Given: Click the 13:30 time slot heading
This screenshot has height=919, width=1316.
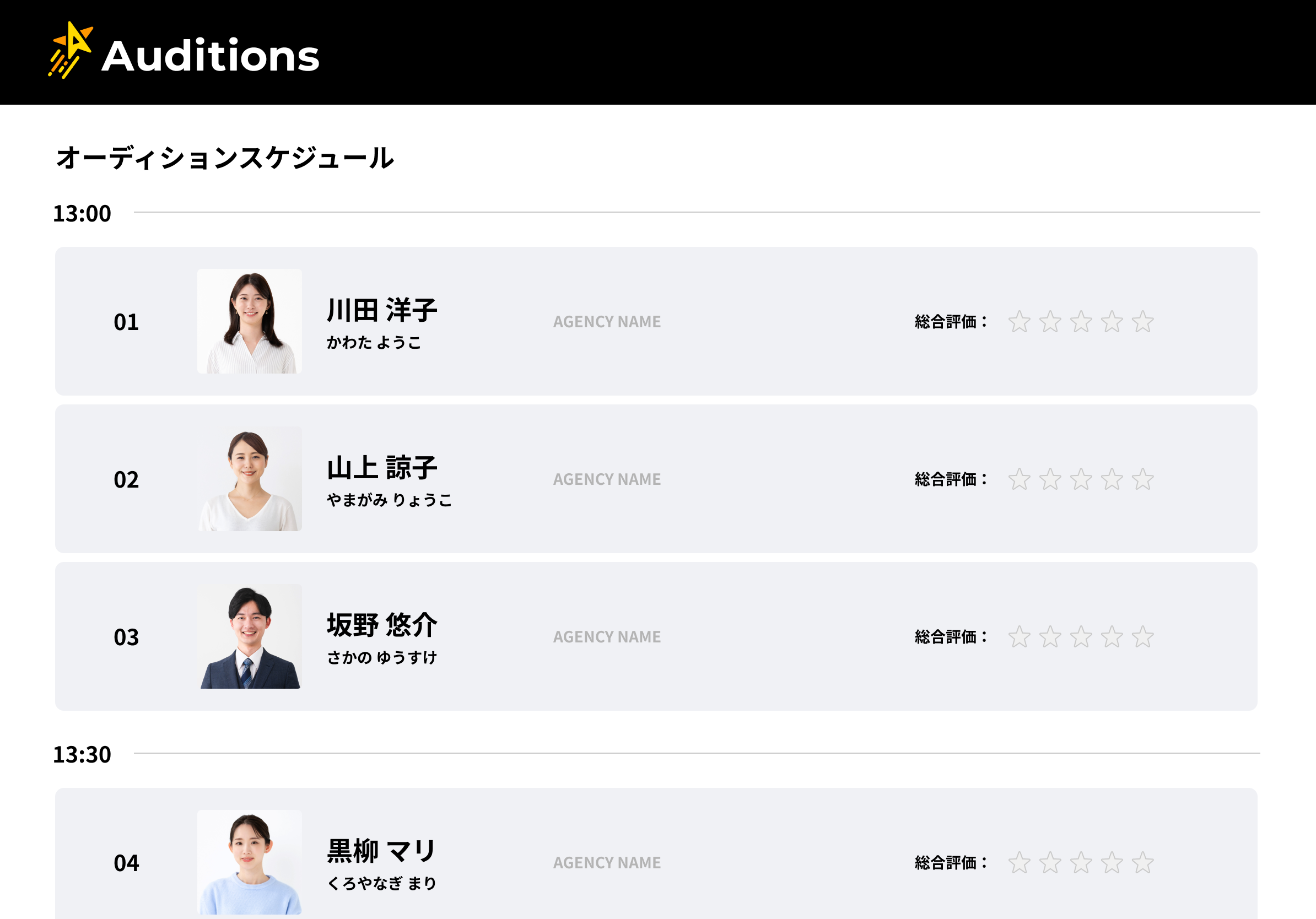Looking at the screenshot, I should [x=82, y=755].
